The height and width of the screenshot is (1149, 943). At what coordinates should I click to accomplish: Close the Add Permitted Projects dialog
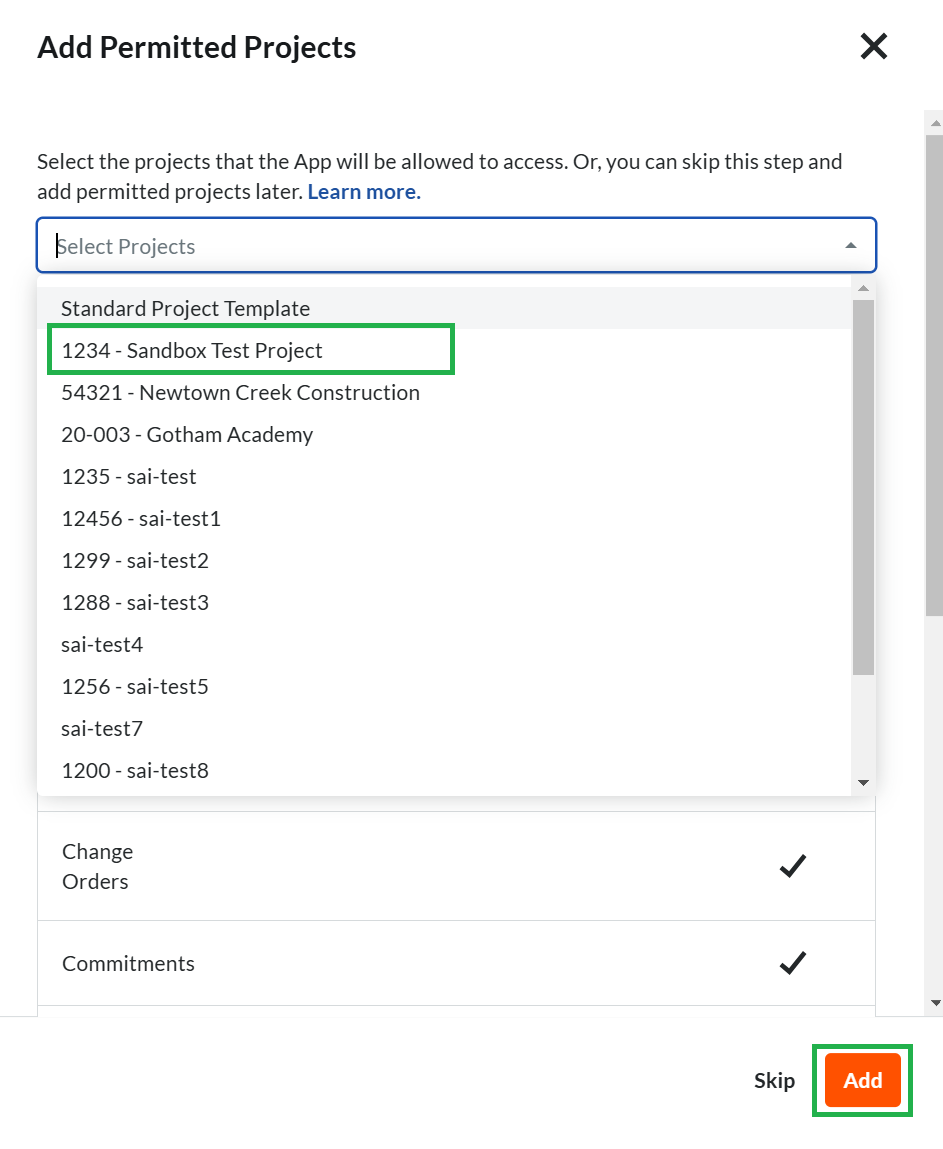[873, 46]
